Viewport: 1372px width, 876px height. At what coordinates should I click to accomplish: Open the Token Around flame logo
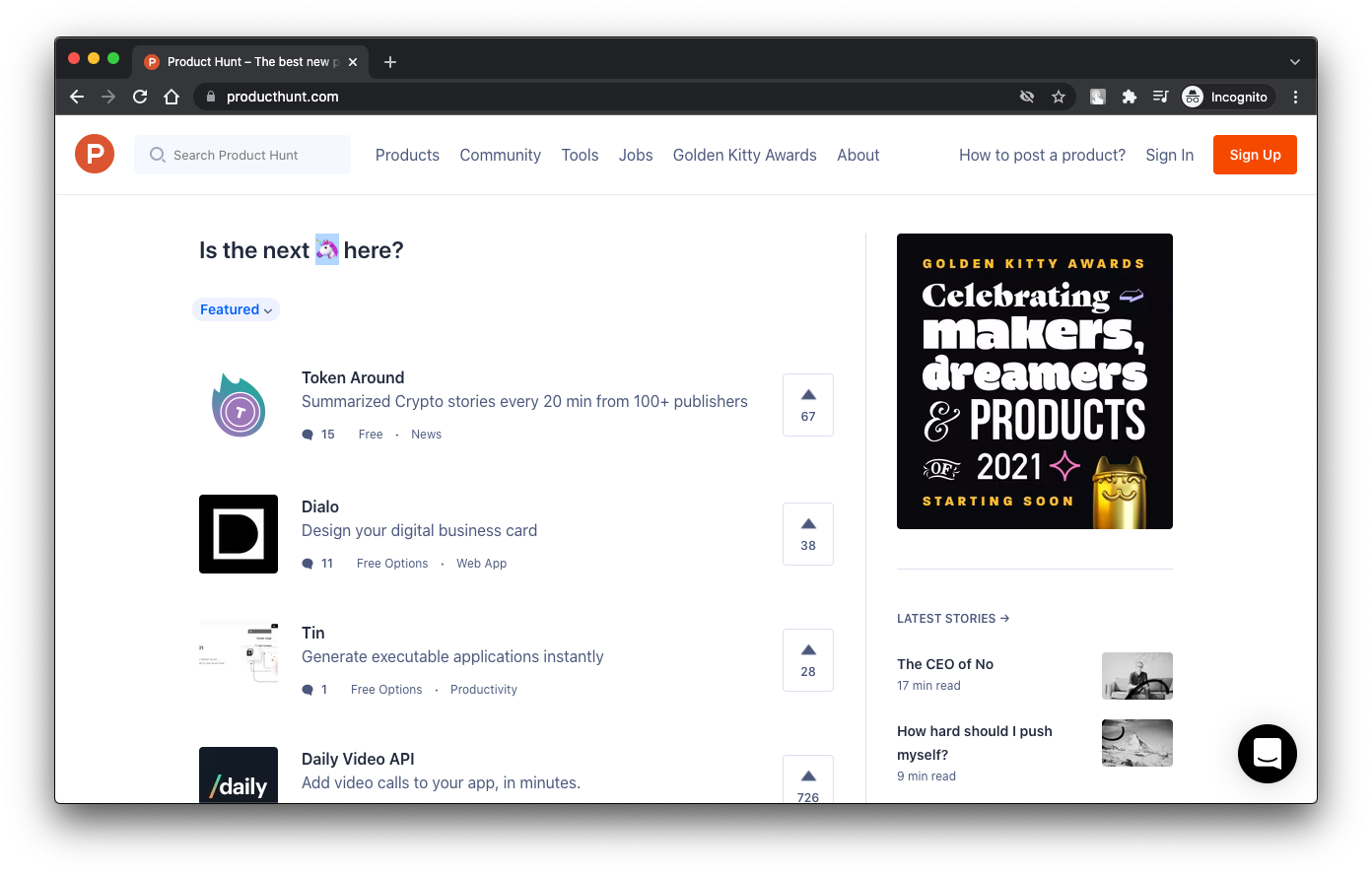[239, 405]
